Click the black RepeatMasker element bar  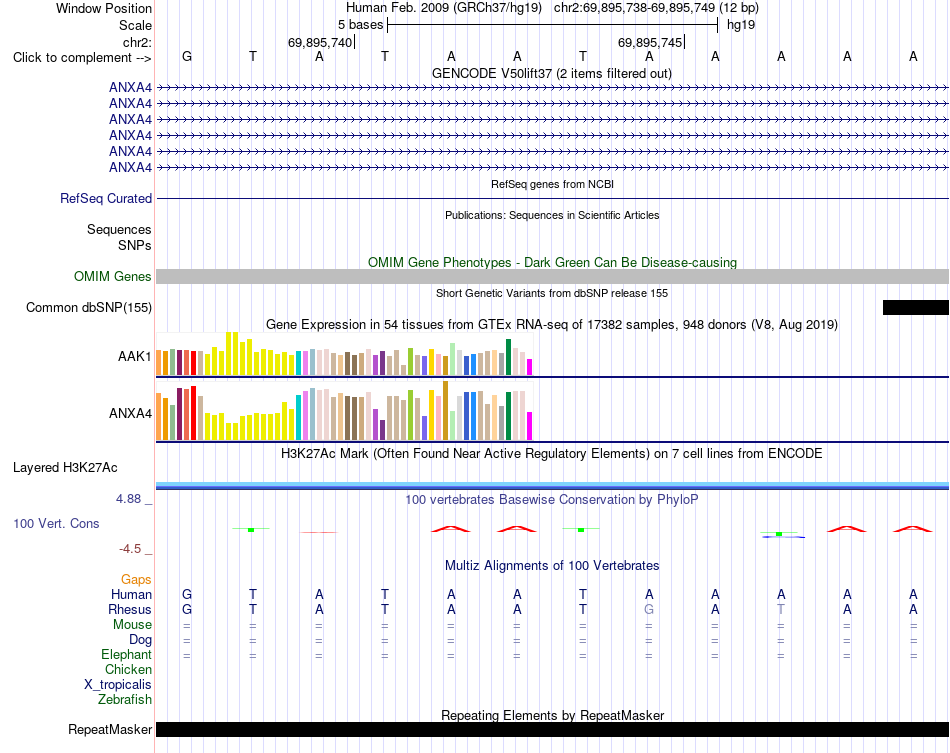552,729
